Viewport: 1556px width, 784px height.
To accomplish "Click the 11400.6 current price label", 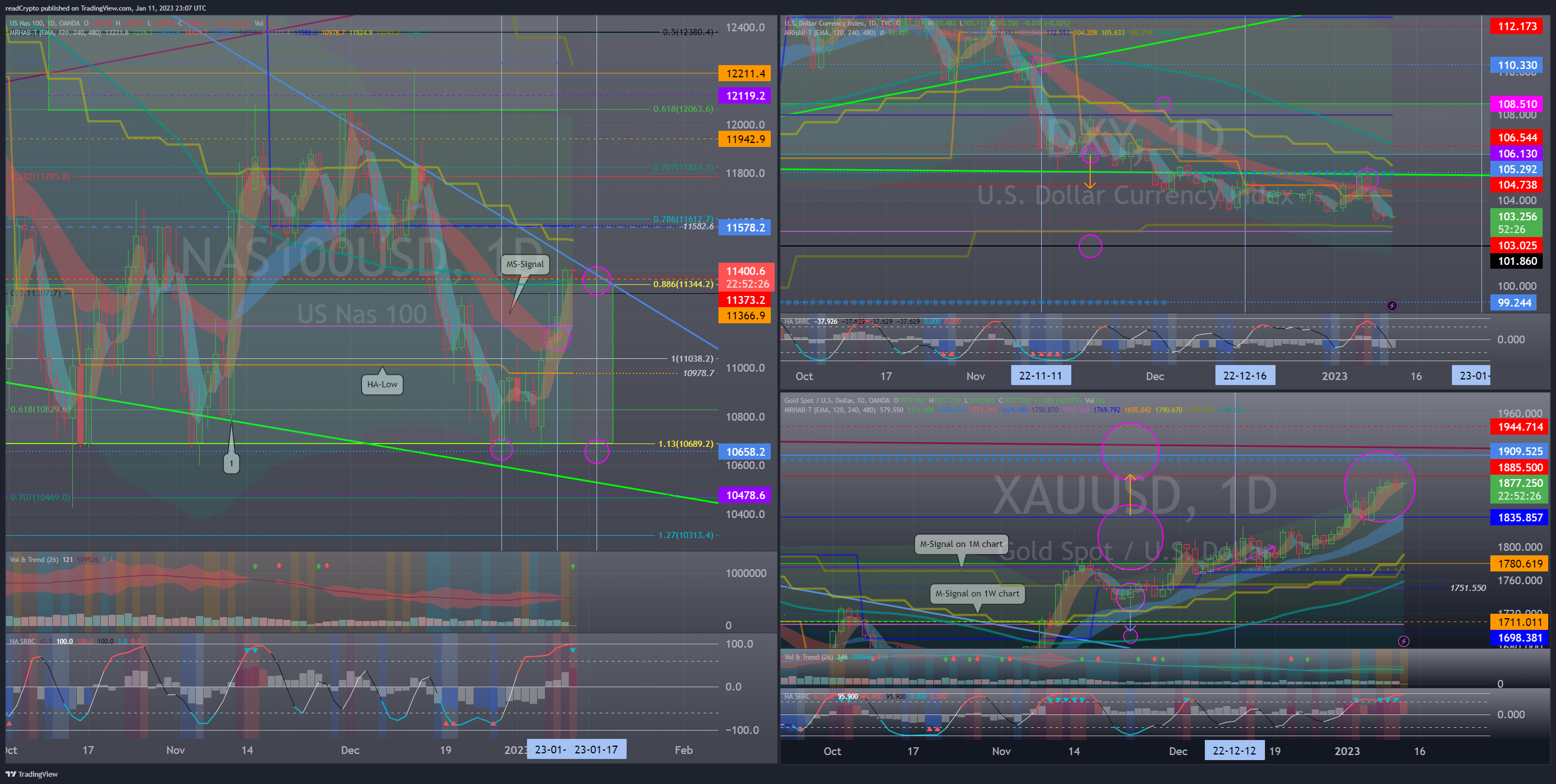I will coord(746,277).
